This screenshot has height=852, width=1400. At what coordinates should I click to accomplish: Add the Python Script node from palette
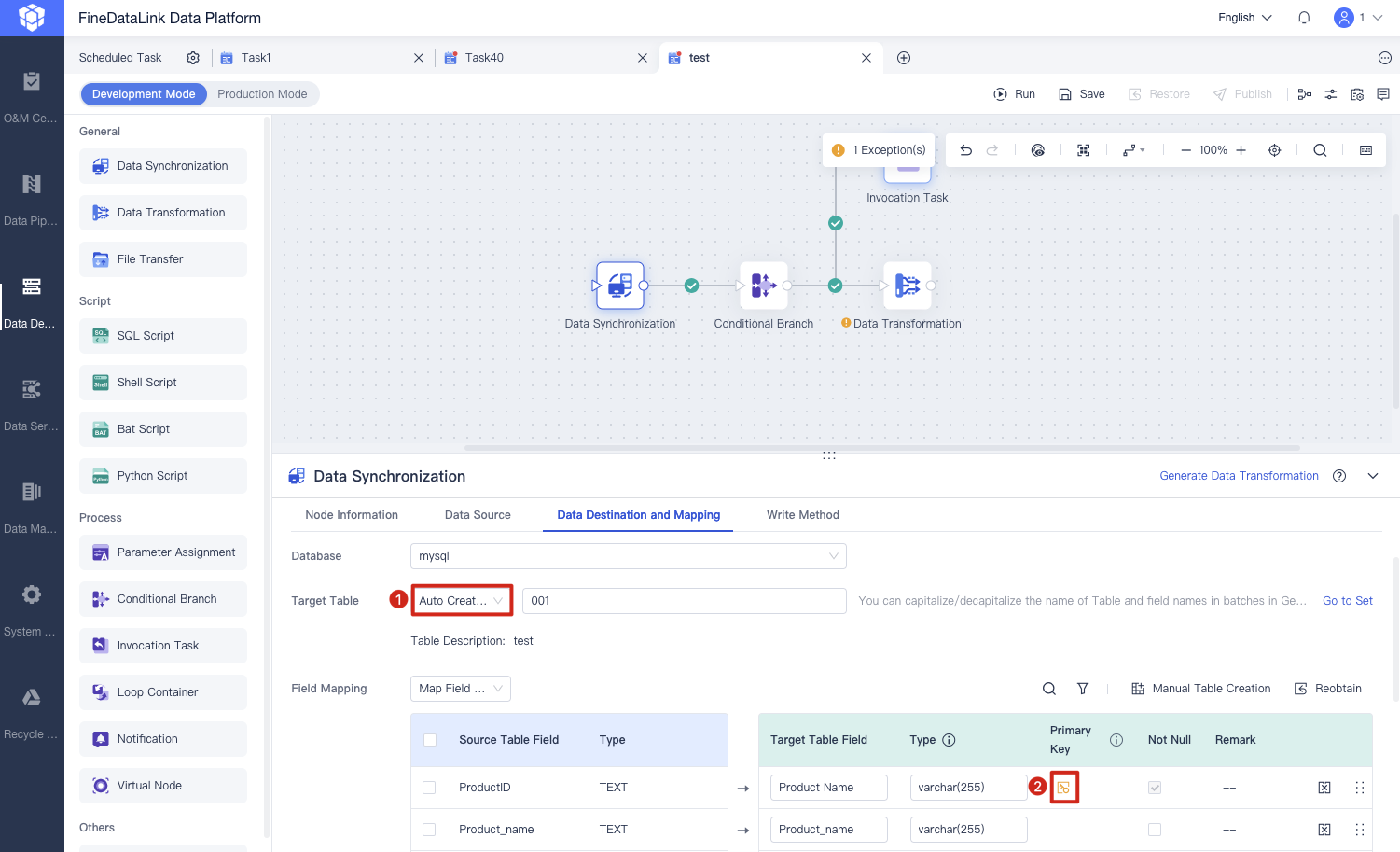[x=163, y=476]
